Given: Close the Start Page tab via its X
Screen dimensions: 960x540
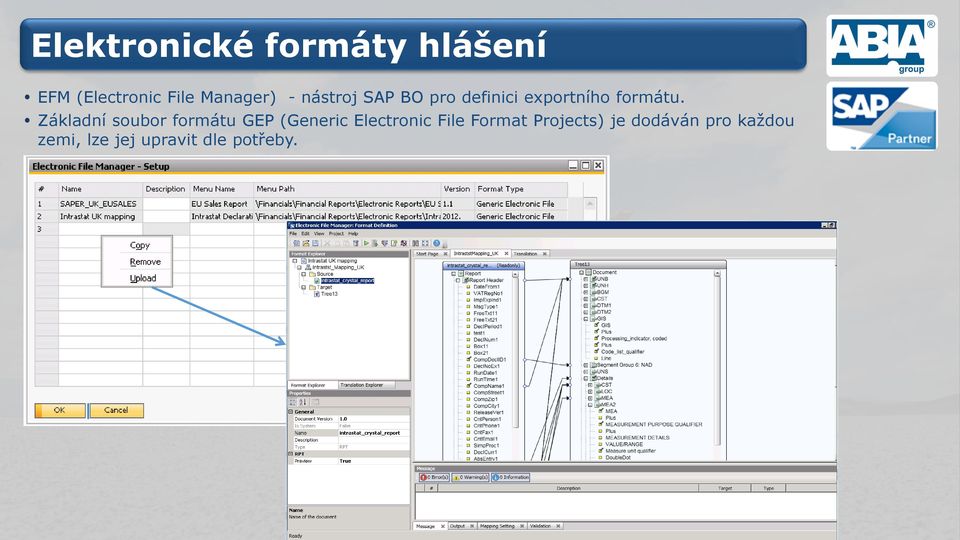Looking at the screenshot, I should tap(445, 253).
